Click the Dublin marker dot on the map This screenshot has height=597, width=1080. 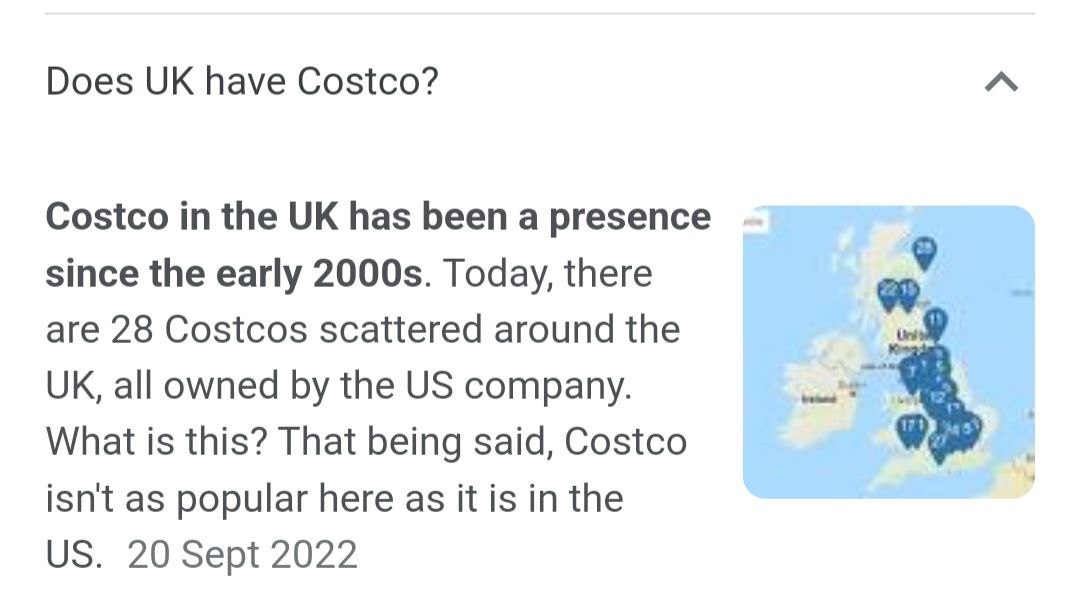click(853, 393)
